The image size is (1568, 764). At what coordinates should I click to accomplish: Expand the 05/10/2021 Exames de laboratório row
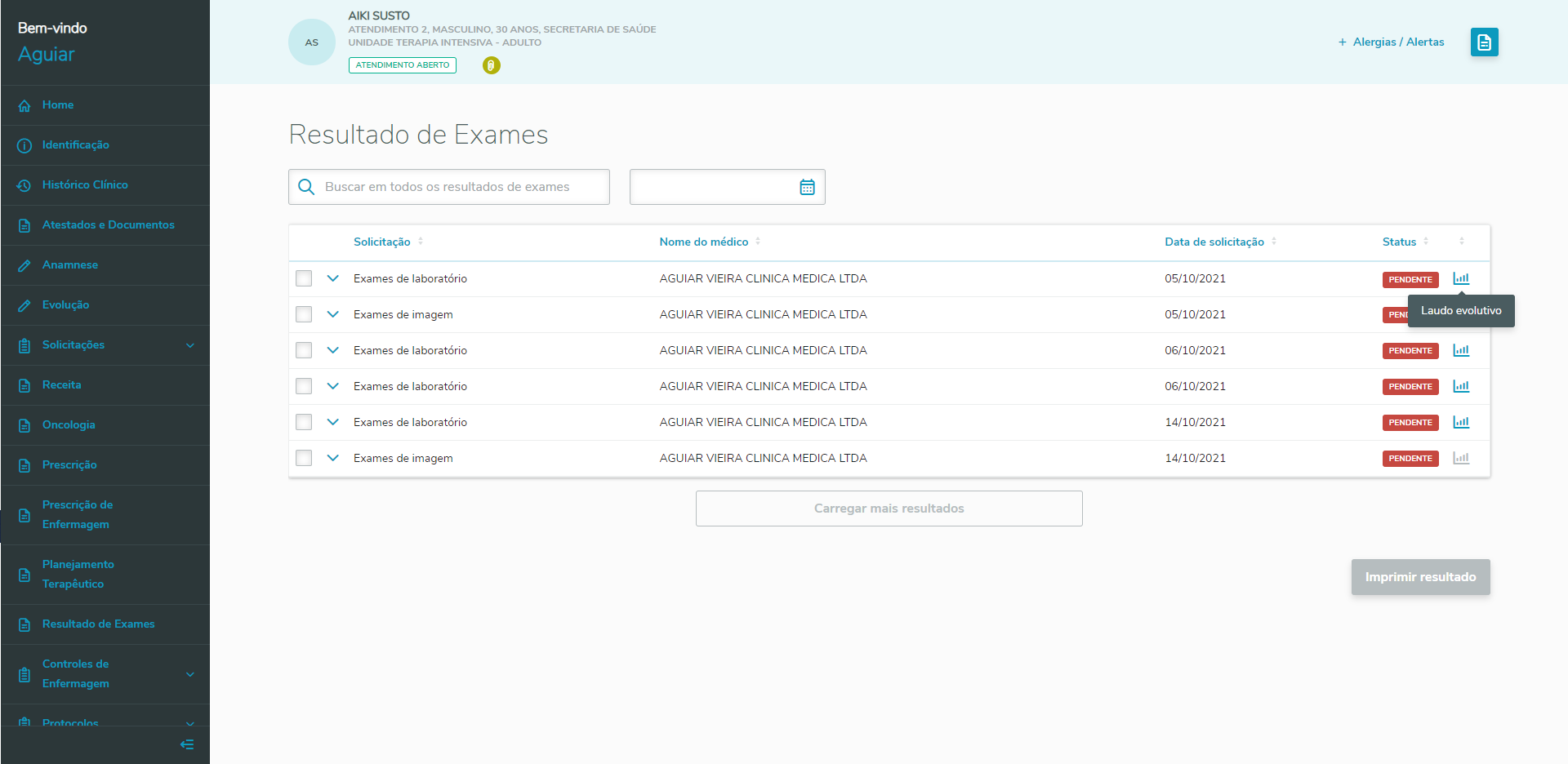tap(332, 278)
